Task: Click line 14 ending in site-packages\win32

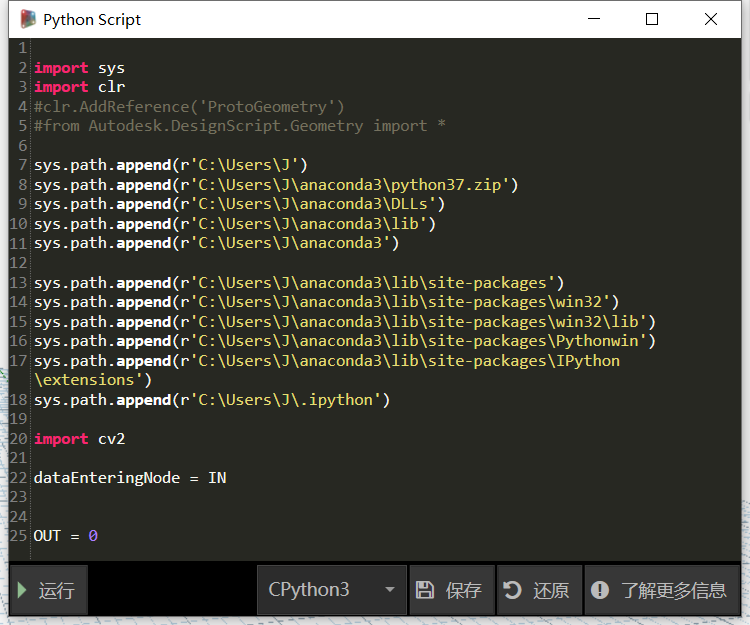Action: [326, 302]
